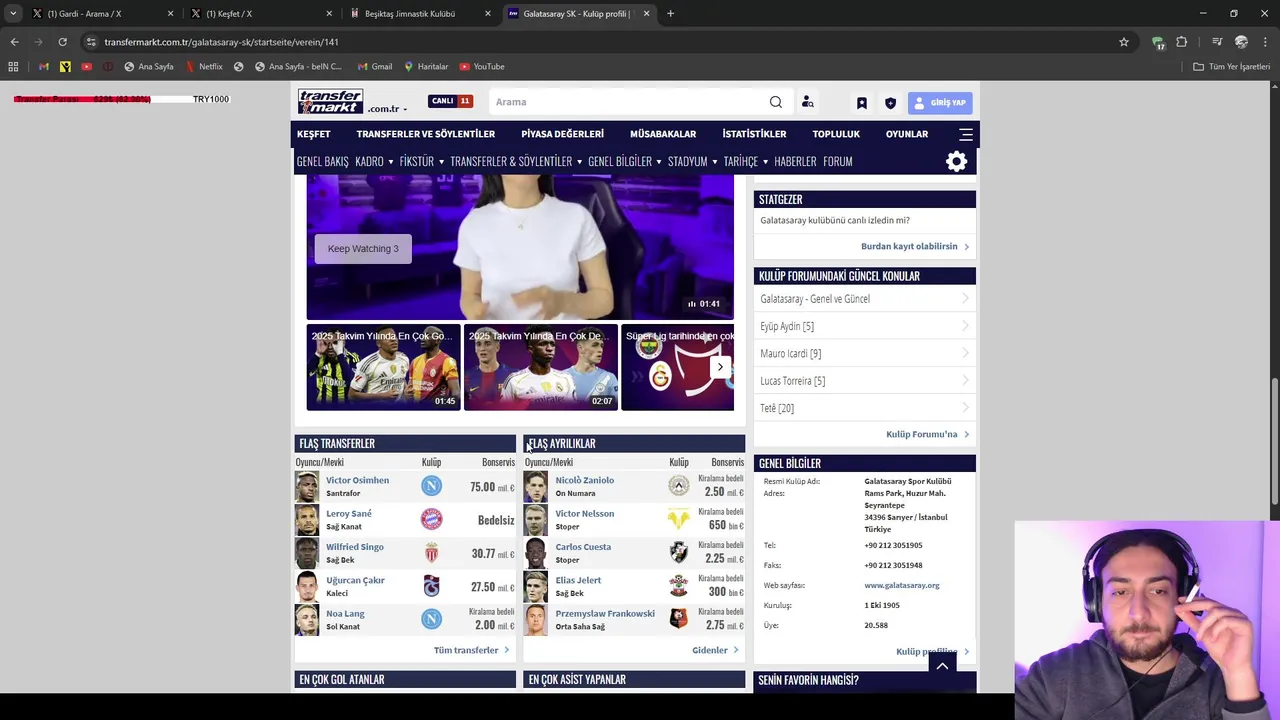
Task: Click the CANLI 11 live button
Action: tap(450, 101)
